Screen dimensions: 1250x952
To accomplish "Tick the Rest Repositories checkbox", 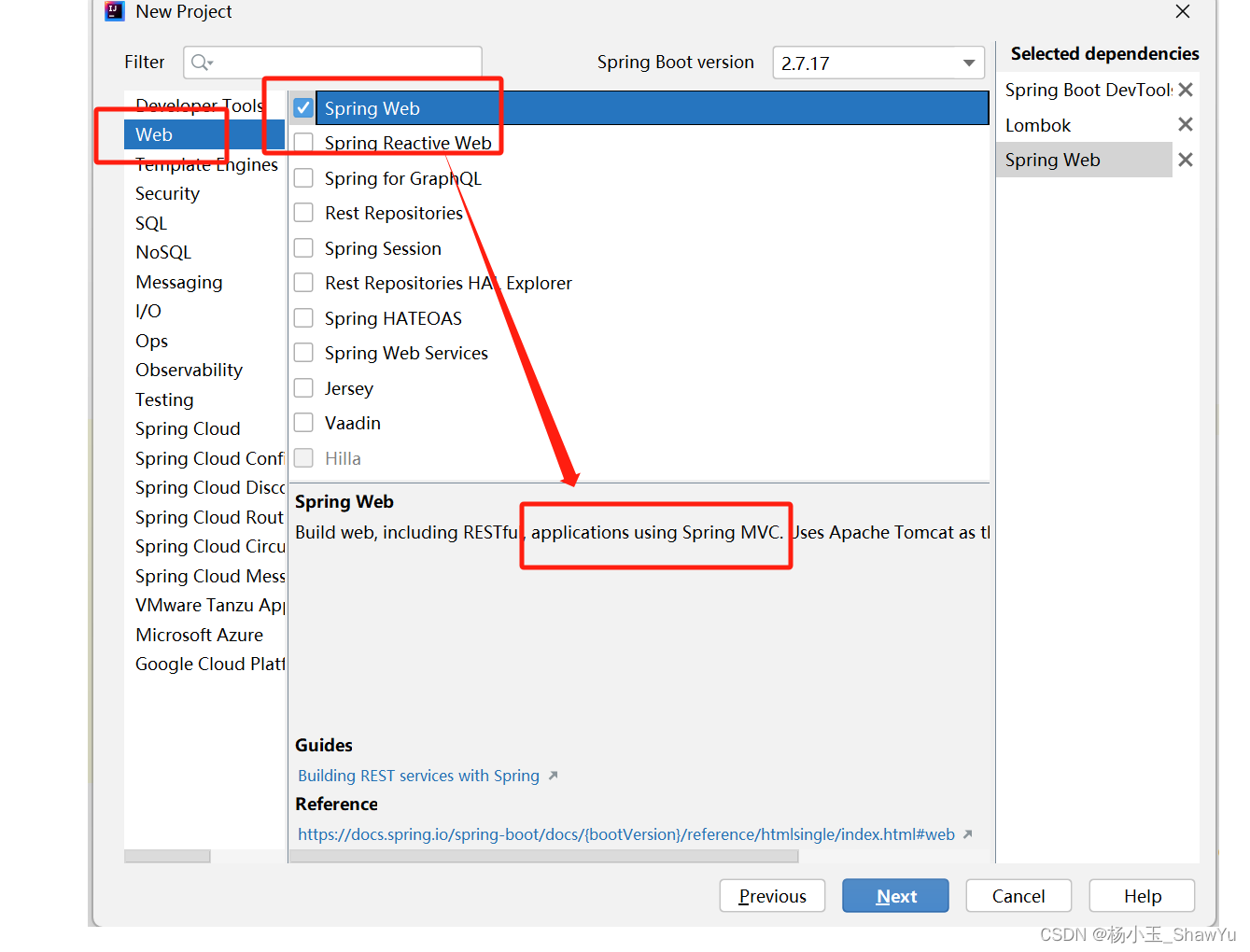I will pos(303,212).
